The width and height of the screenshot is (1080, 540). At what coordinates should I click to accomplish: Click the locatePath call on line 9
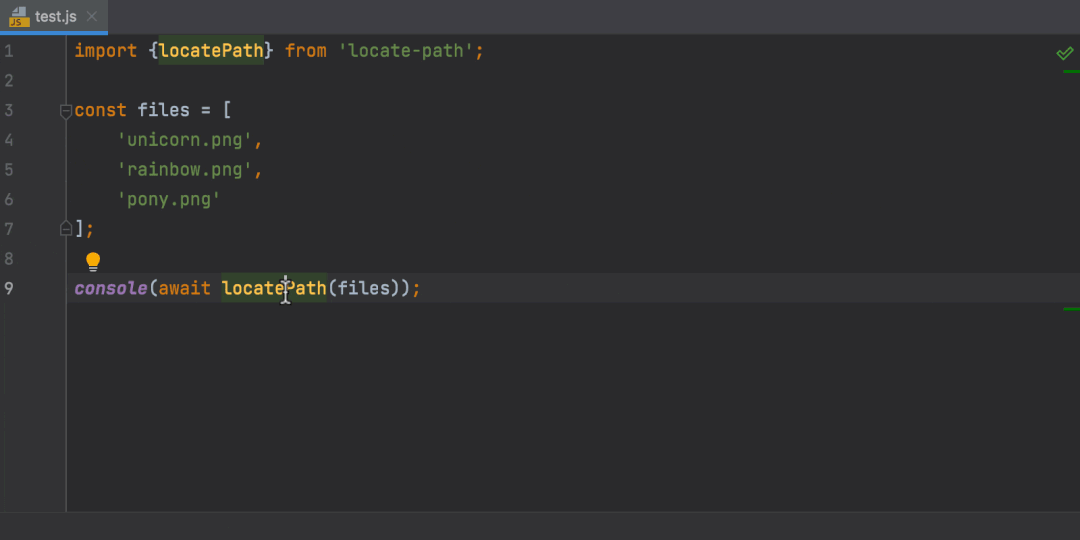click(x=274, y=288)
